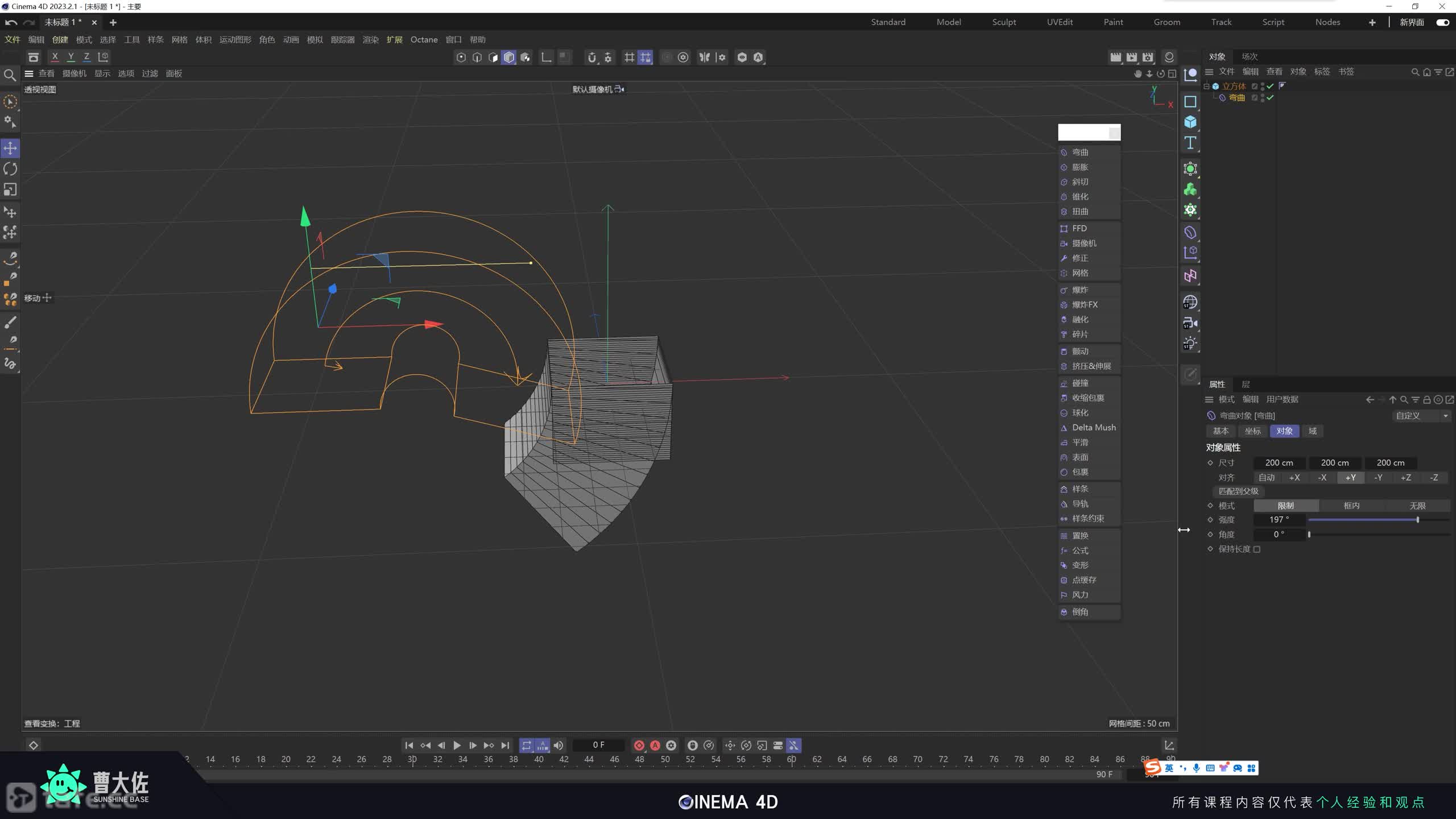Image resolution: width=1456 pixels, height=819 pixels.
Task: Toggle the 保持长度 checkbox
Action: [x=1257, y=549]
